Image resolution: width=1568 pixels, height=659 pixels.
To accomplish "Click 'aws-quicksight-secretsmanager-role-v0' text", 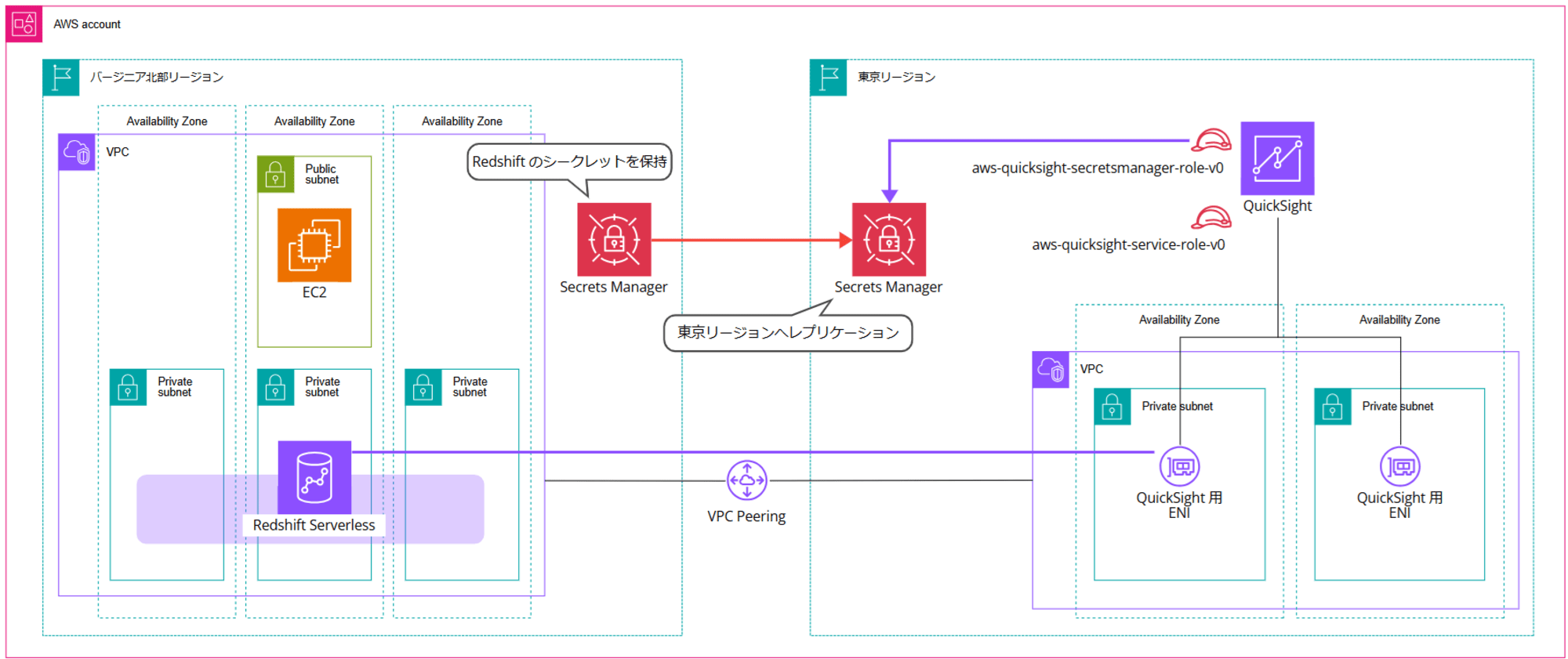I will coord(1098,168).
